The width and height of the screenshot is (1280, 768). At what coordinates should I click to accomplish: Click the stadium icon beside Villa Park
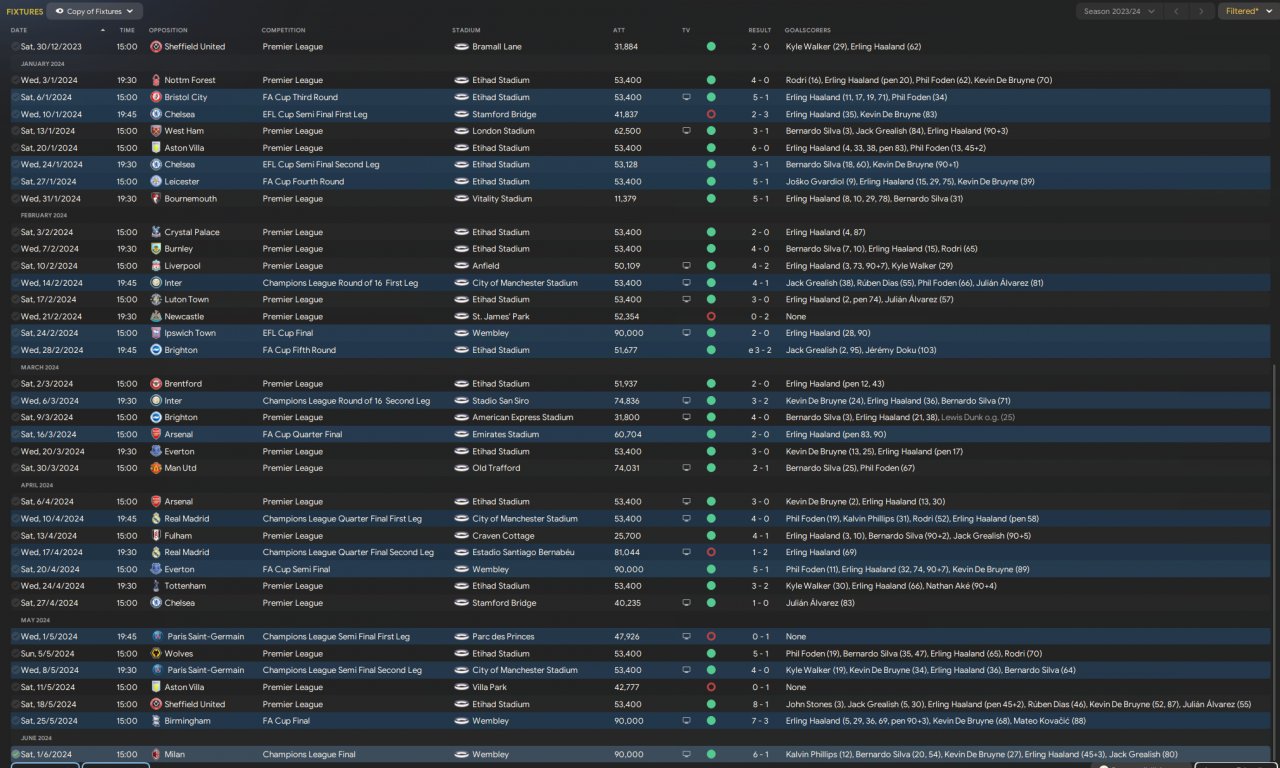click(x=461, y=687)
